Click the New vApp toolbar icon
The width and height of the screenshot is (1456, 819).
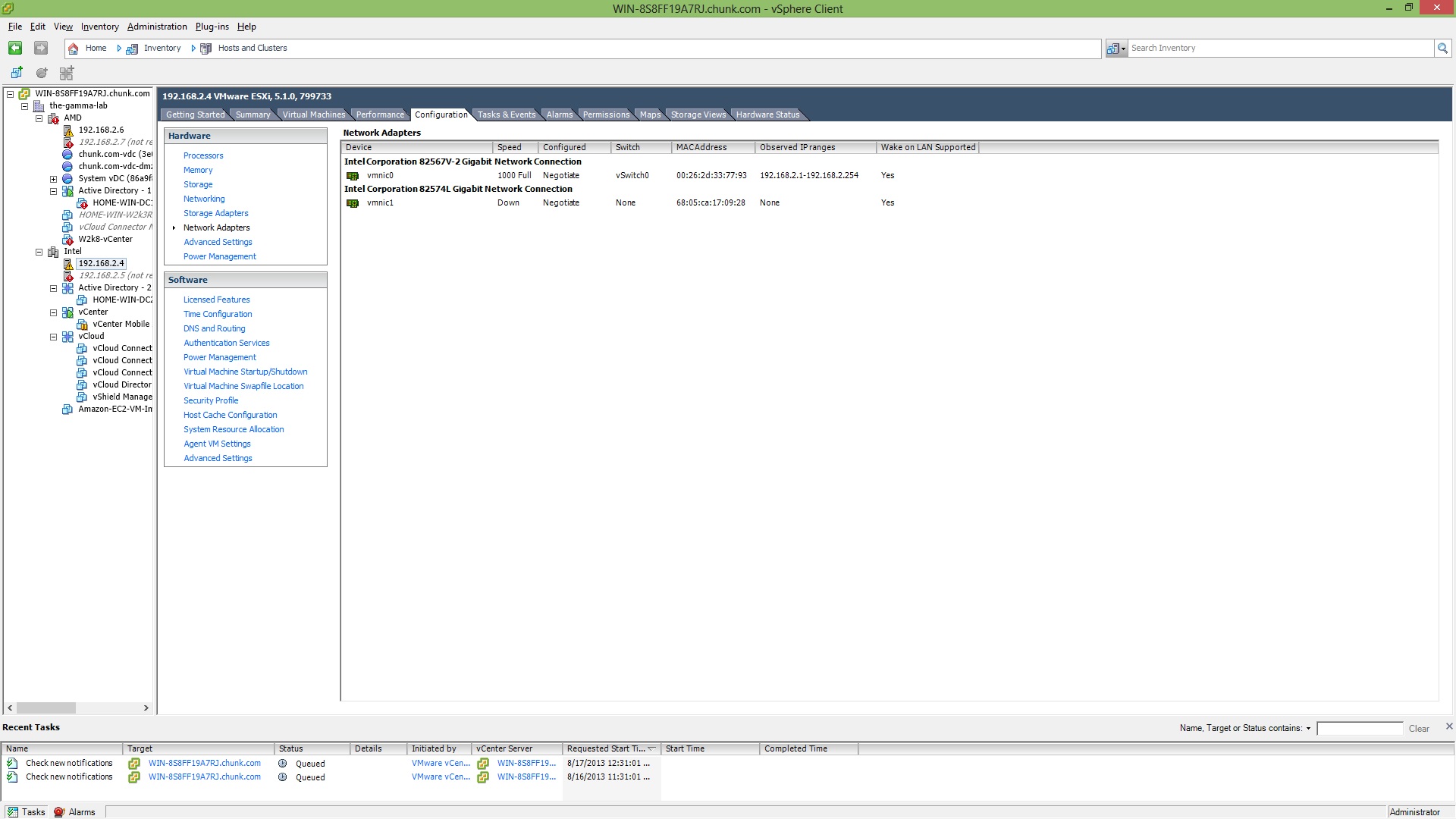[67, 73]
